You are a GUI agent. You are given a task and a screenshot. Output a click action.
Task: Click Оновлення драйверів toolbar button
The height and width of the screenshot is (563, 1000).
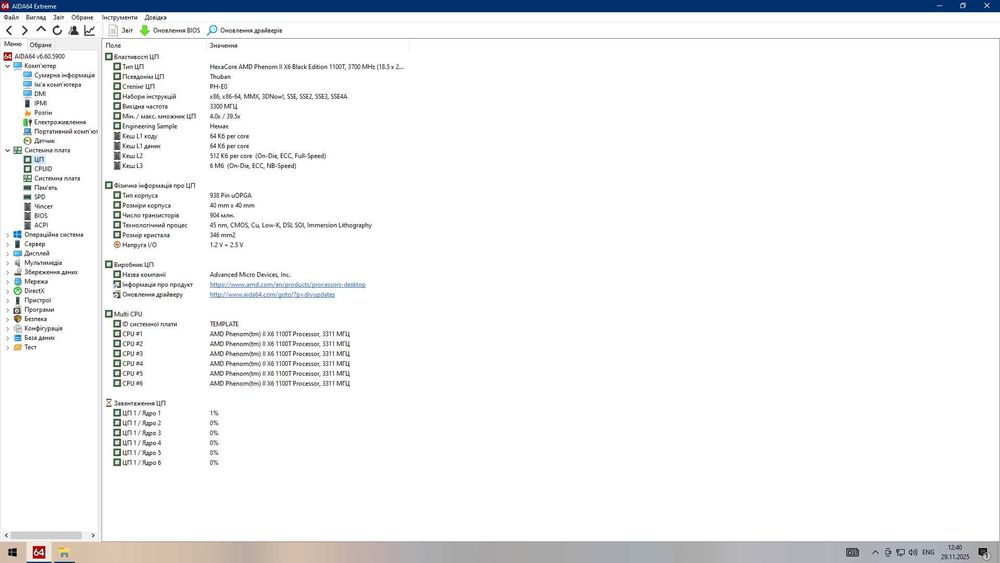(244, 30)
